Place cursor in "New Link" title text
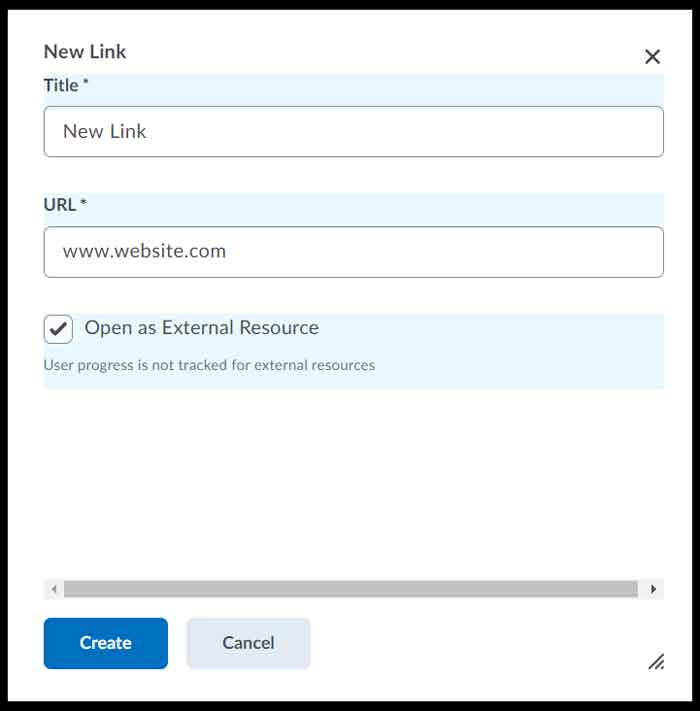This screenshot has height=711, width=700. coord(105,131)
